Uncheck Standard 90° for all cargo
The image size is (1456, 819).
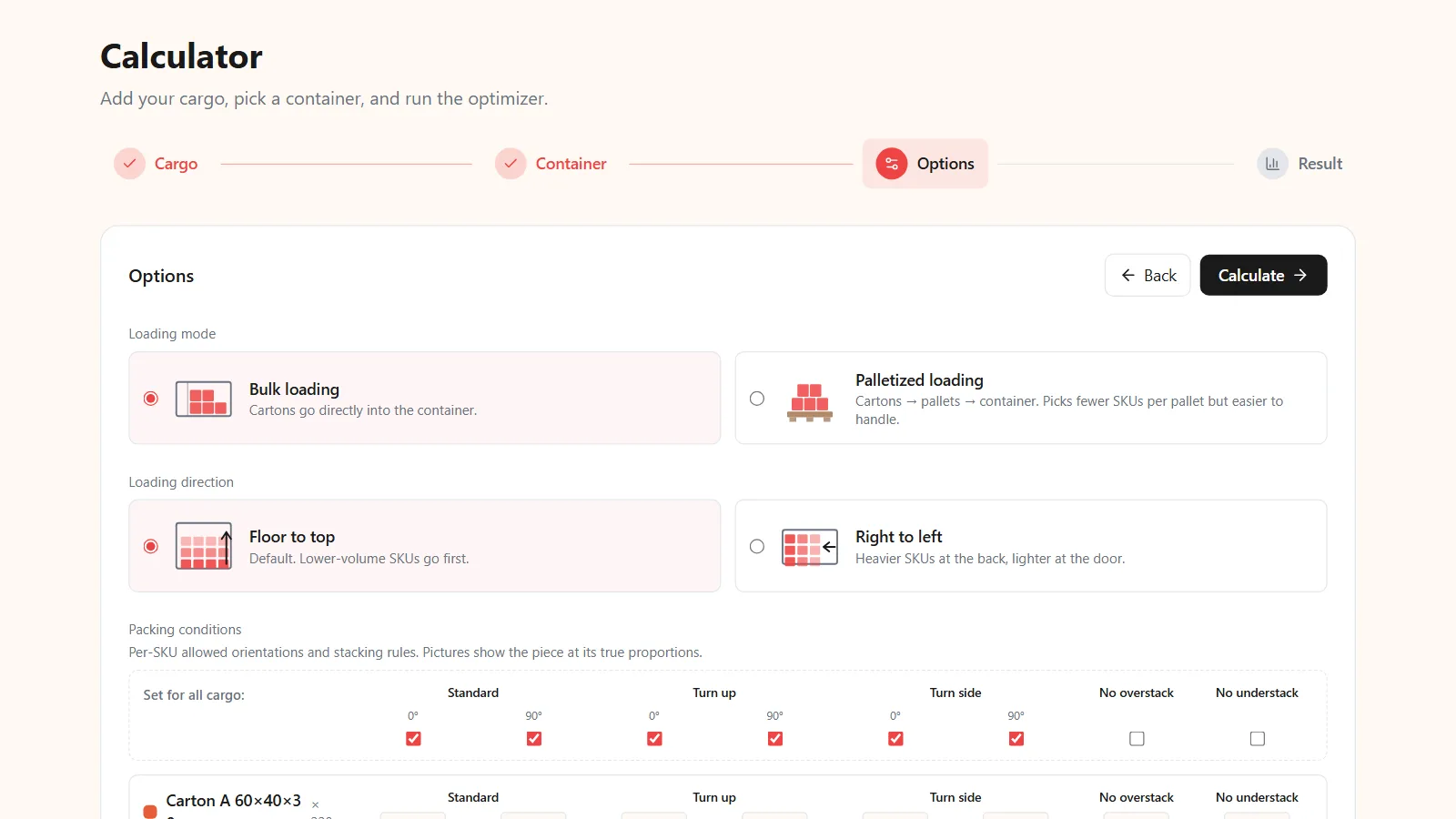pyautogui.click(x=534, y=739)
